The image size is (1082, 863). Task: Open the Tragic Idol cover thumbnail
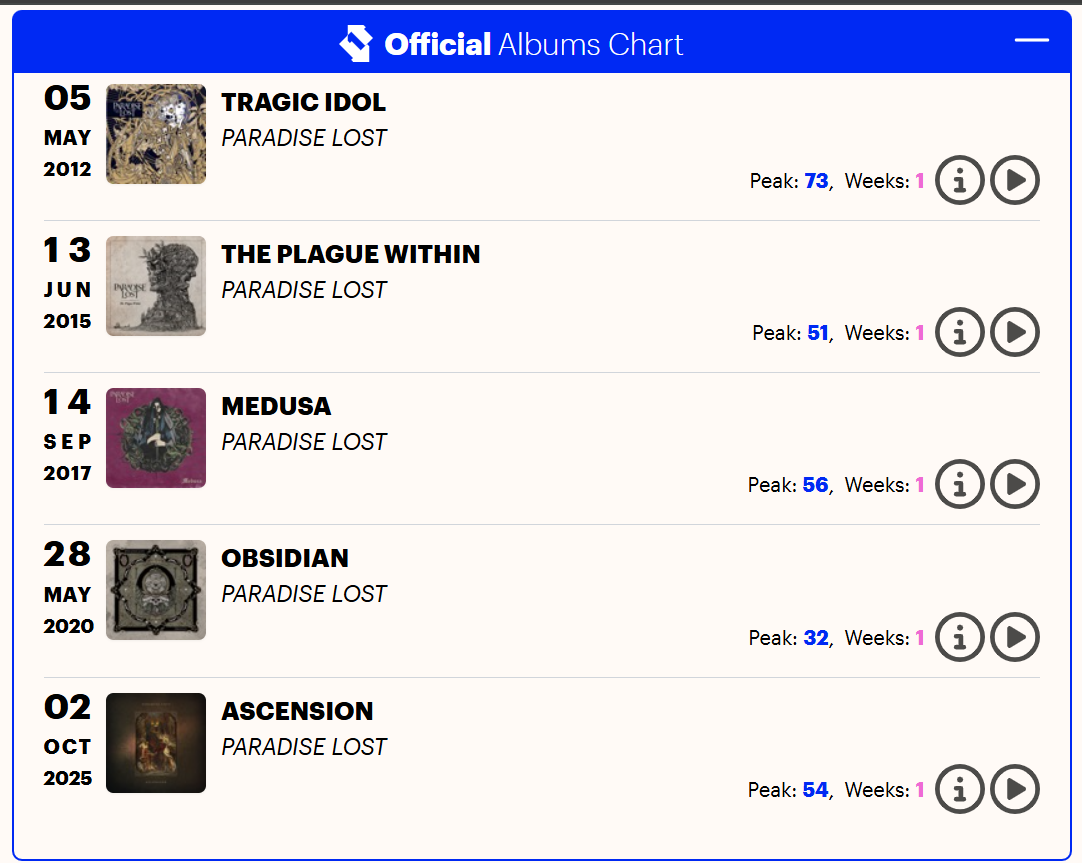(x=156, y=134)
